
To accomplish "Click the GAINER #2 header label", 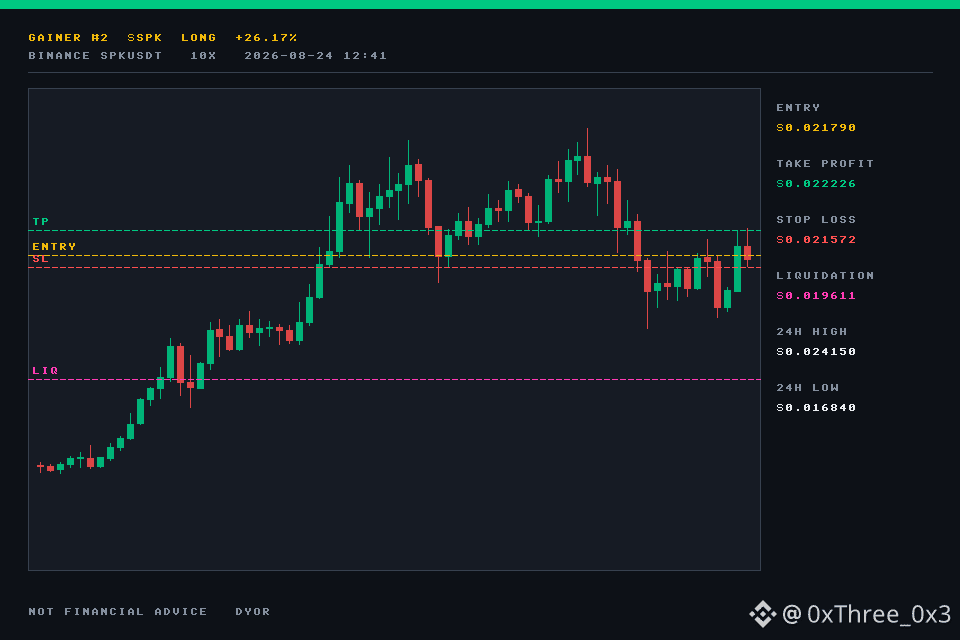I will click(68, 37).
